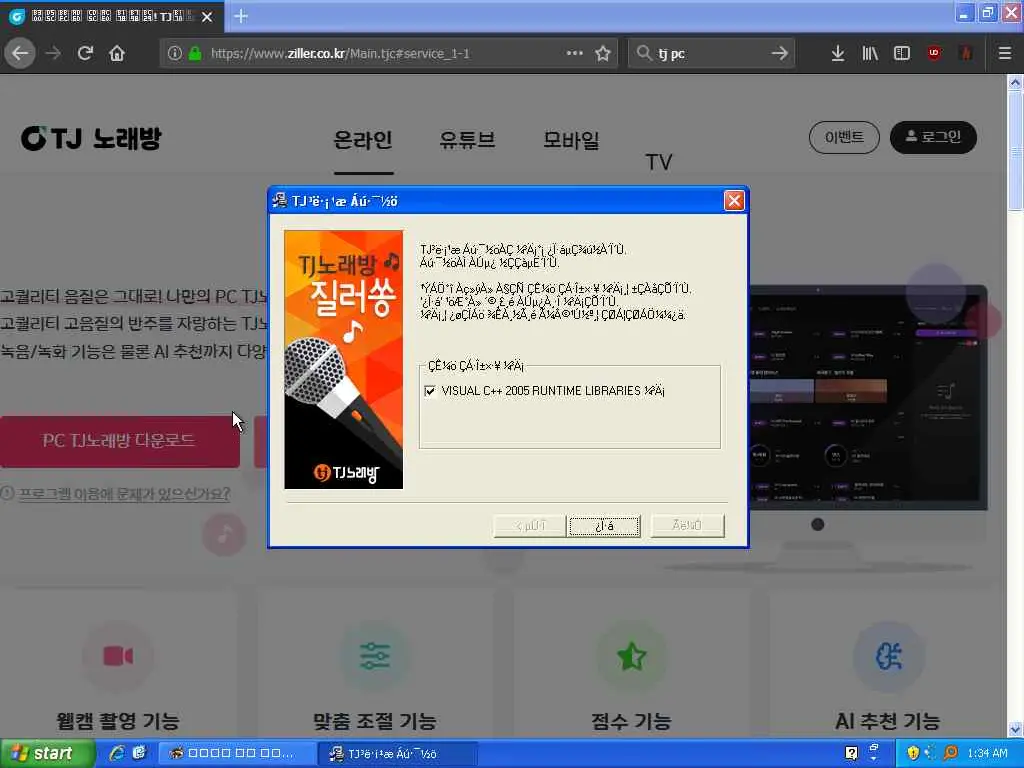Submit search with arrow in search box
The height and width of the screenshot is (768, 1024).
pyautogui.click(x=779, y=53)
